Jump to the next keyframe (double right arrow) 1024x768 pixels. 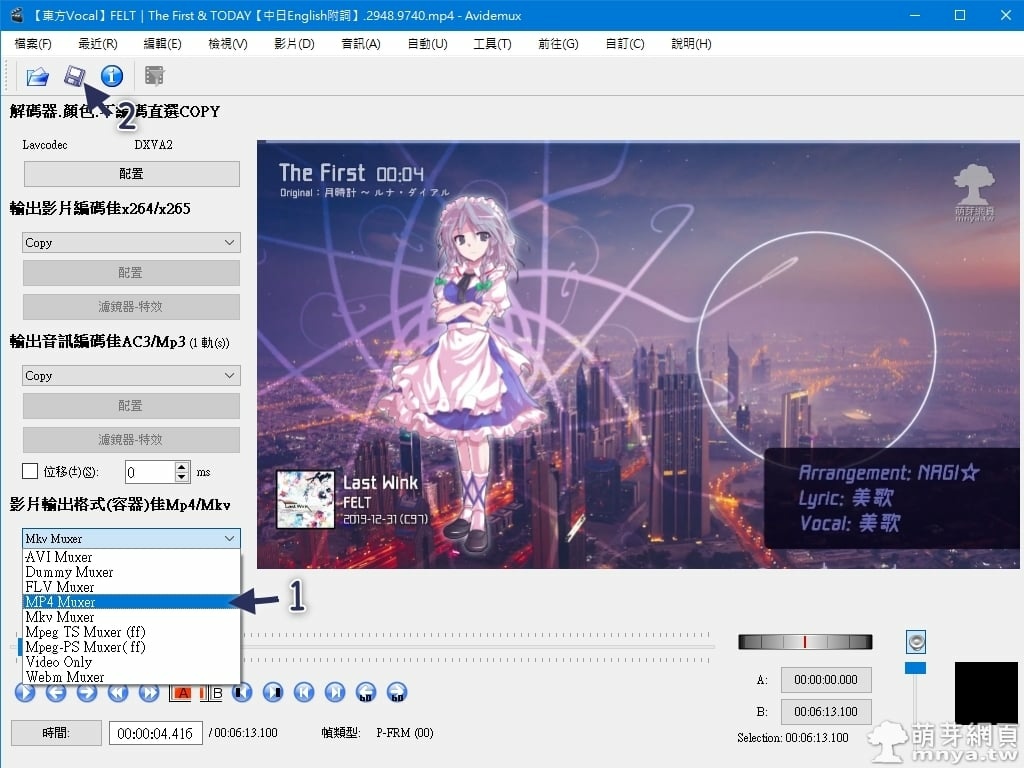tap(149, 692)
